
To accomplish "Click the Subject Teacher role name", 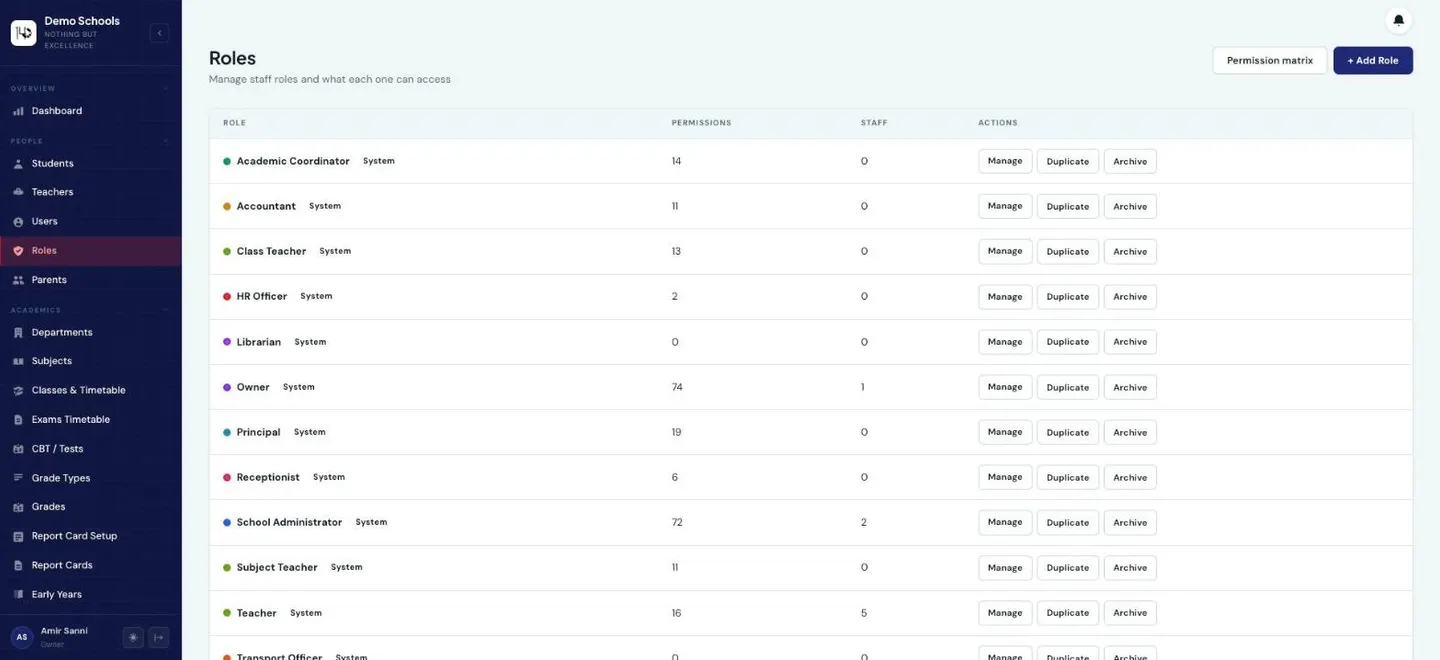I will point(277,567).
